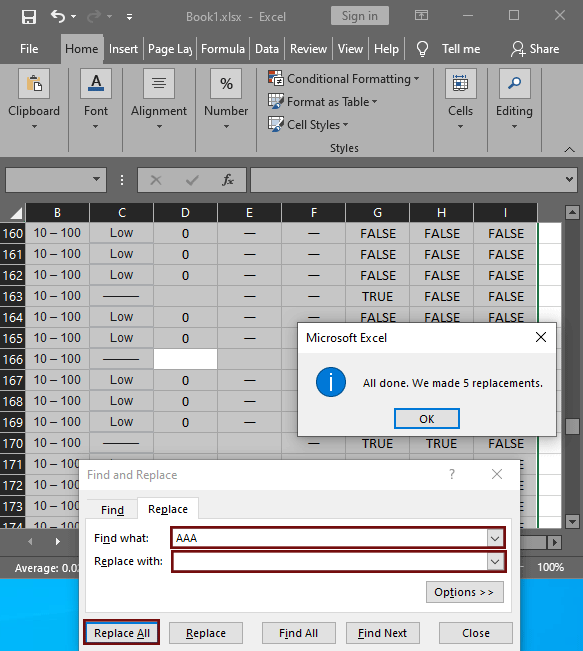Switch to the Data ribbon tab
The image size is (583, 651).
click(x=267, y=49)
